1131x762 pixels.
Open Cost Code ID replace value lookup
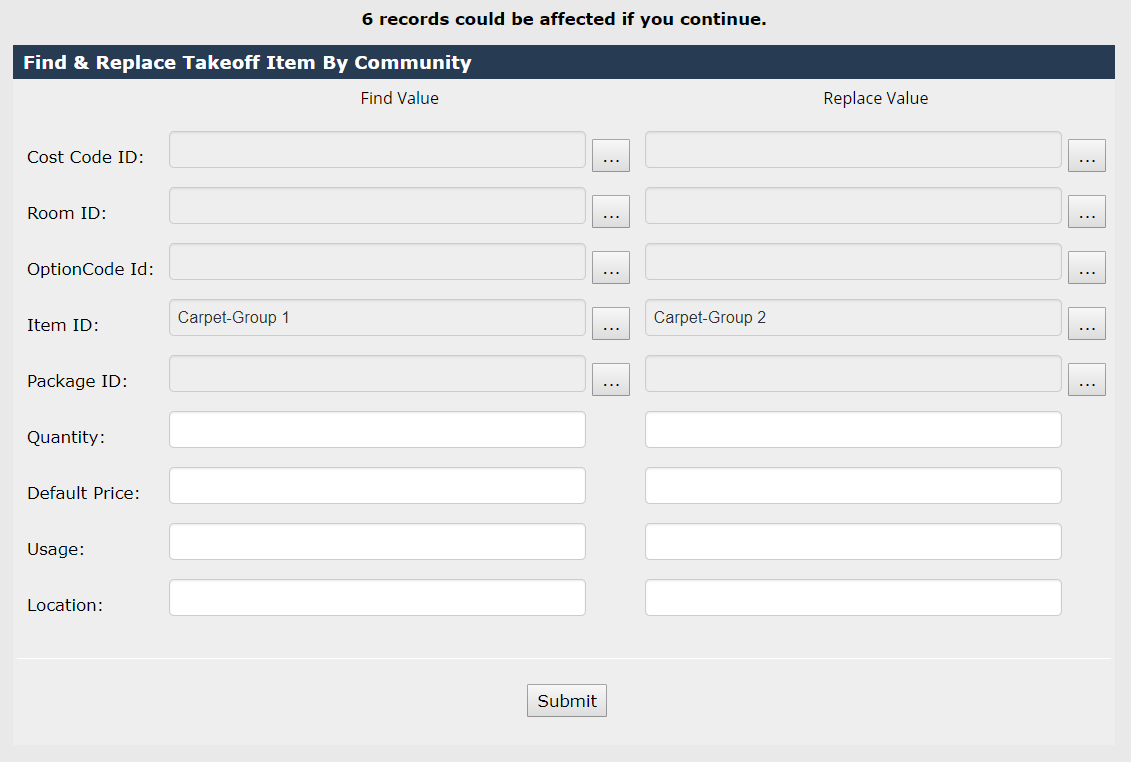(1087, 156)
